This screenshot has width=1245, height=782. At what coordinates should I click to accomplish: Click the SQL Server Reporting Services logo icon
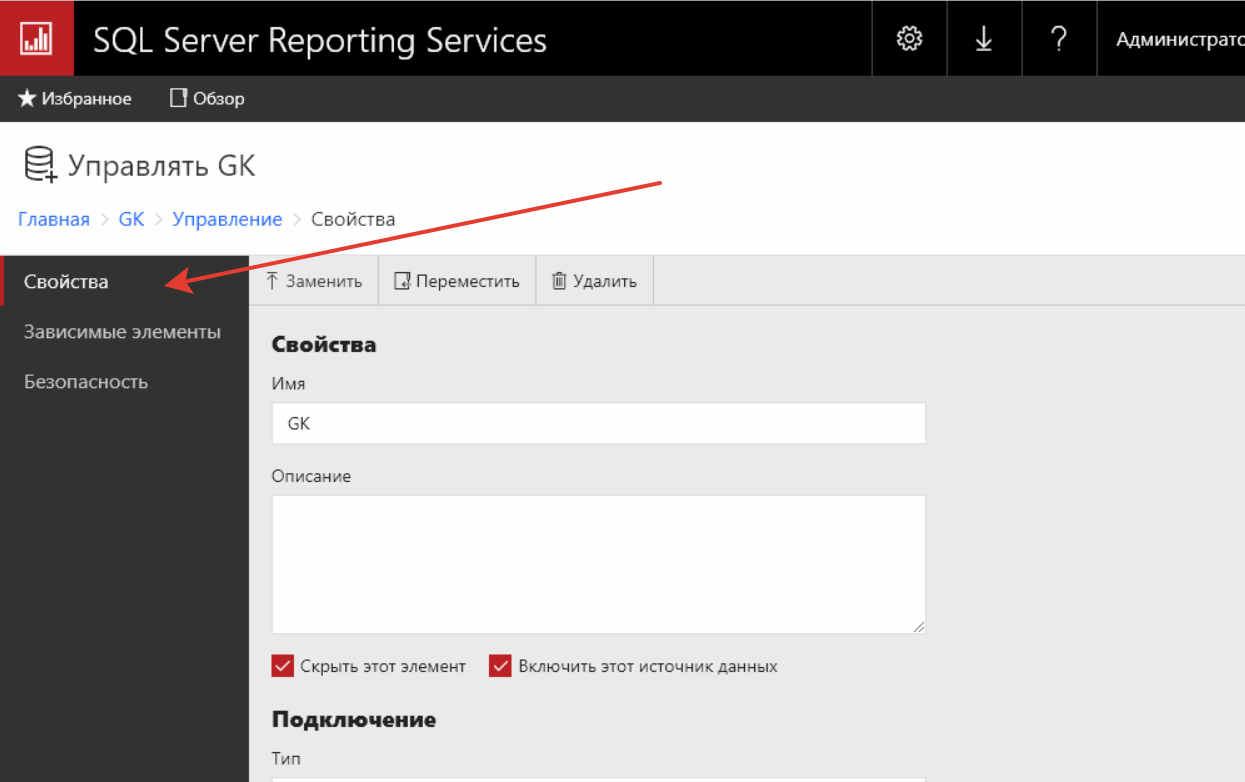click(x=37, y=38)
